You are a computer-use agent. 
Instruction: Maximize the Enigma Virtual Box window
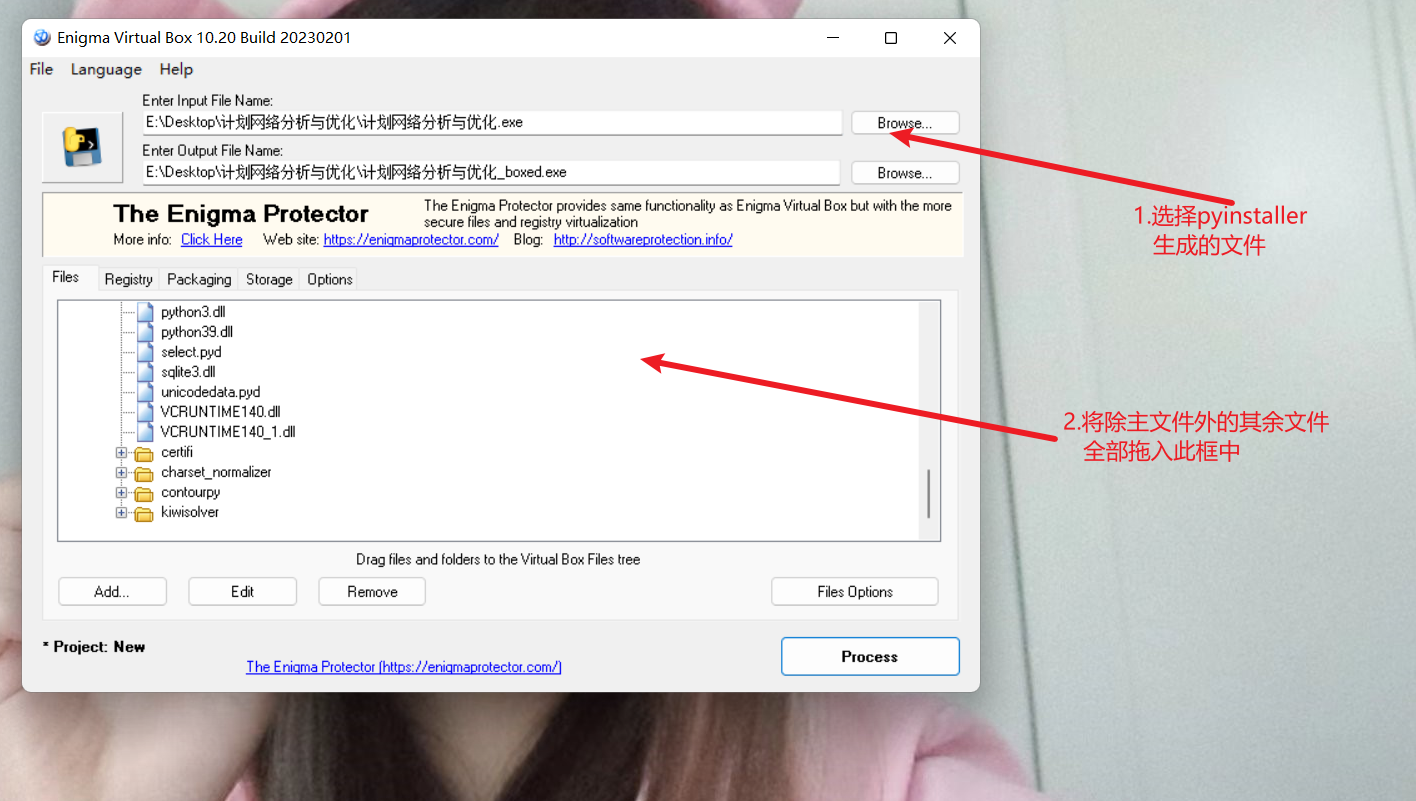click(891, 38)
